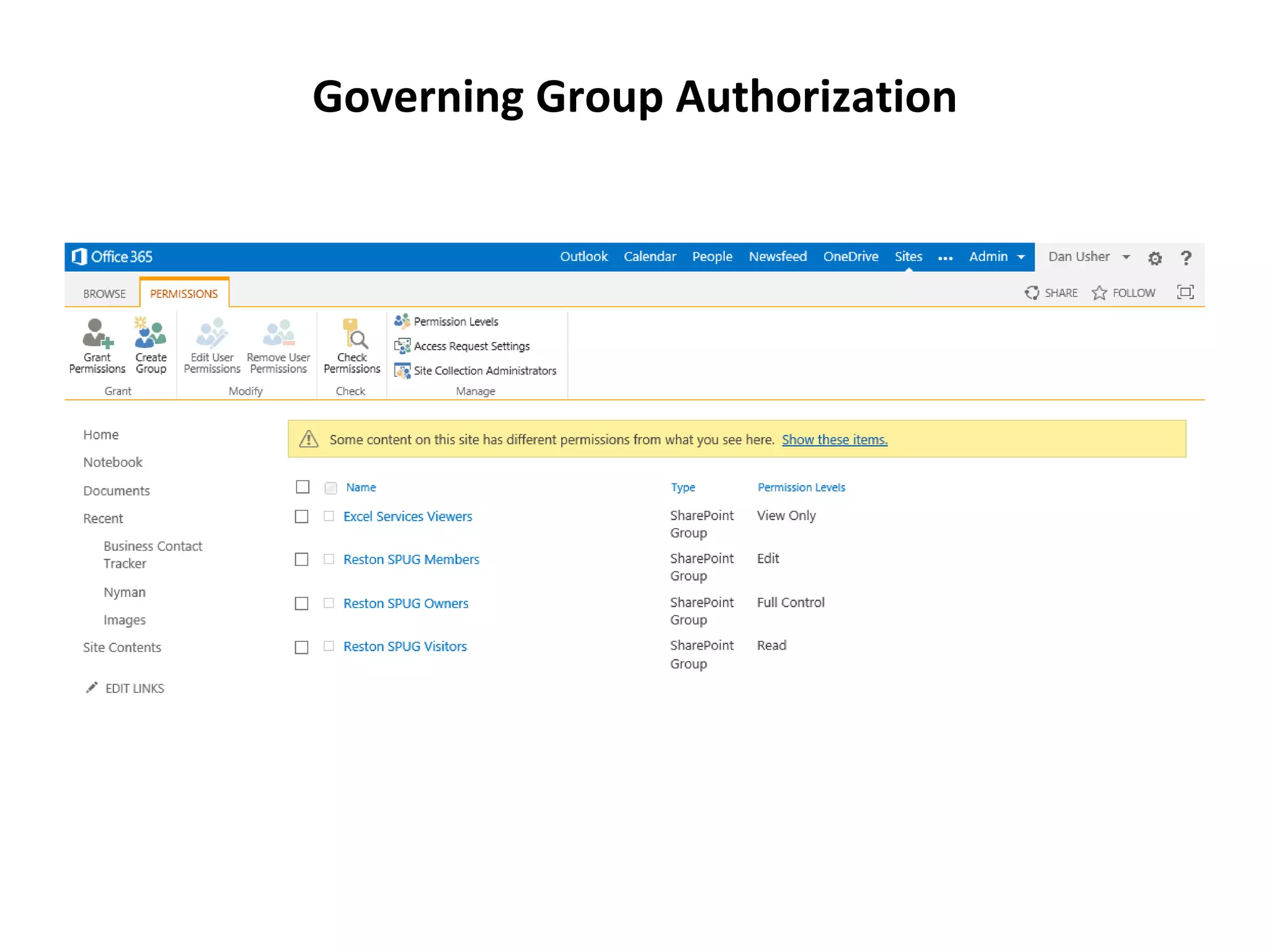The width and height of the screenshot is (1270, 952).
Task: Check the Reston SPUG Owners row checkbox
Action: 301,603
